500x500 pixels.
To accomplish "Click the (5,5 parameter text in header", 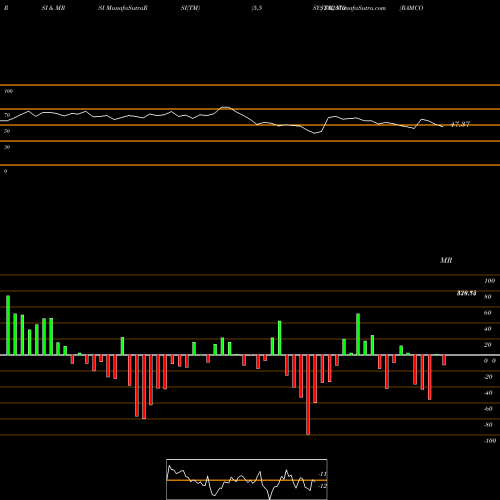I will point(257,8).
